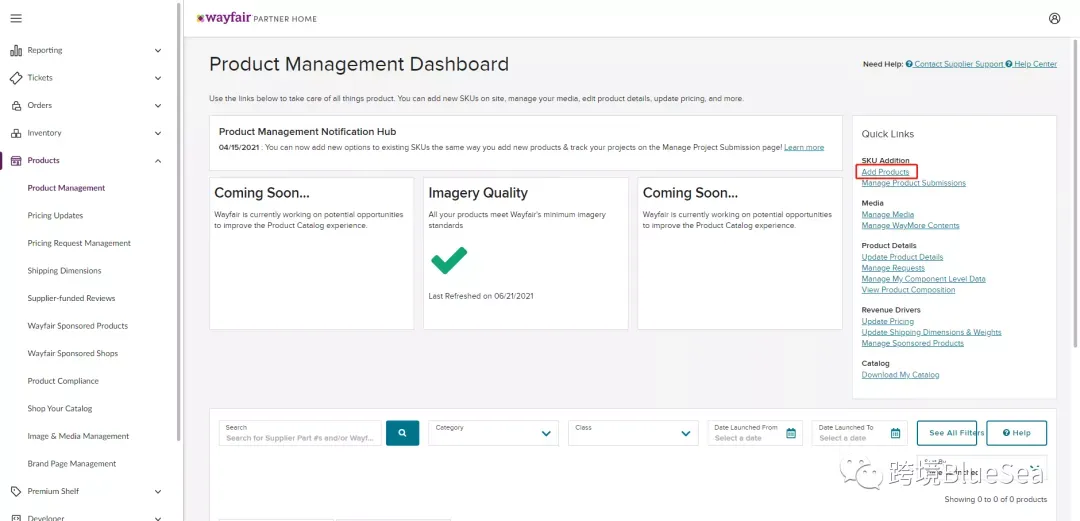
Task: Click the Premium Shelf tag icon
Action: [16, 491]
